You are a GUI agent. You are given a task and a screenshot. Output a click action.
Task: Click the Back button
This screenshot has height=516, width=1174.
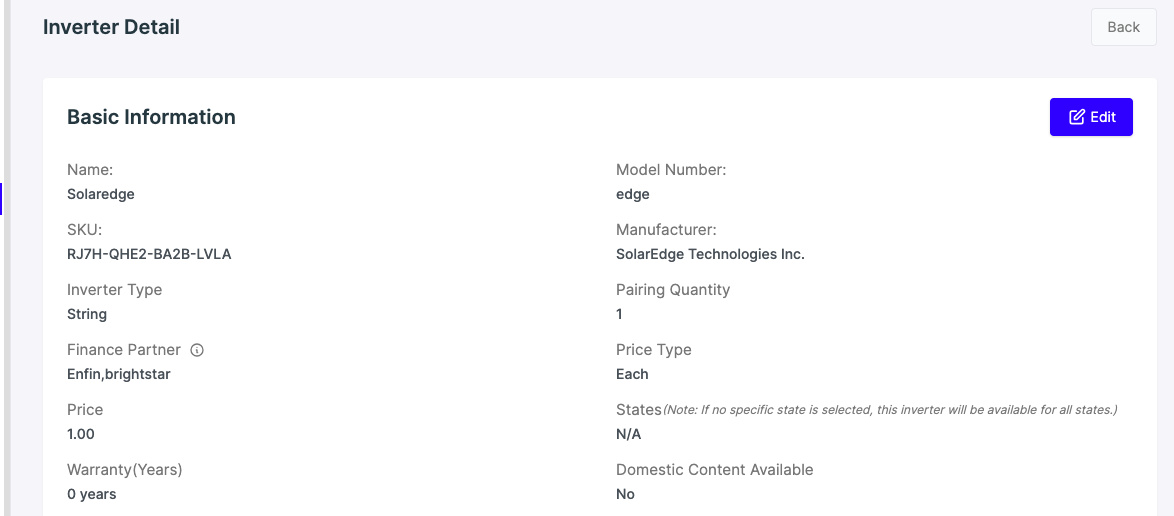tap(1123, 27)
